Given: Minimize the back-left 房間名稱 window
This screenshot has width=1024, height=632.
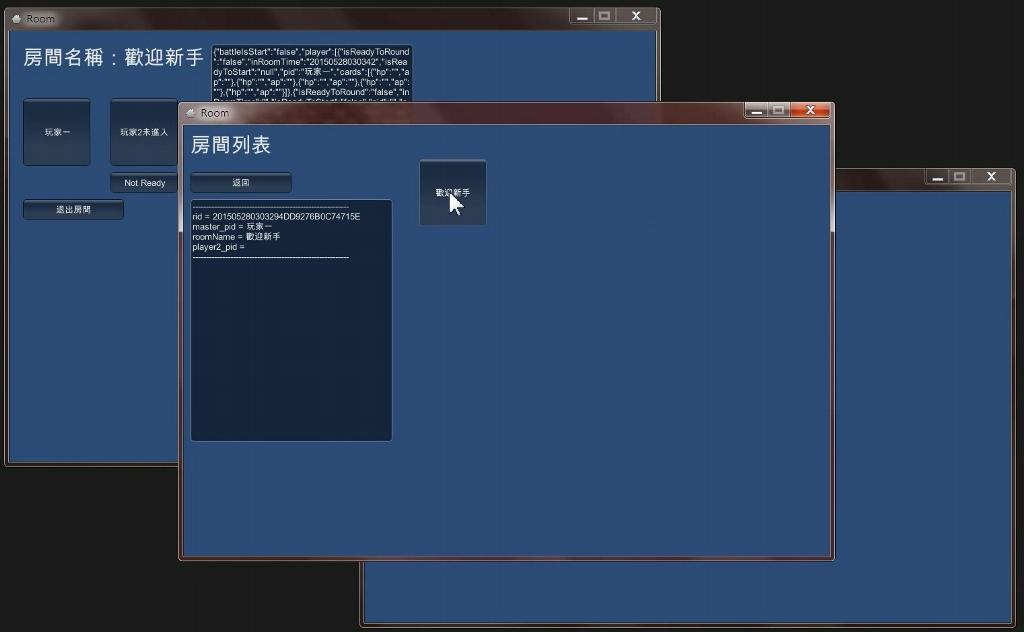Looking at the screenshot, I should coord(582,16).
